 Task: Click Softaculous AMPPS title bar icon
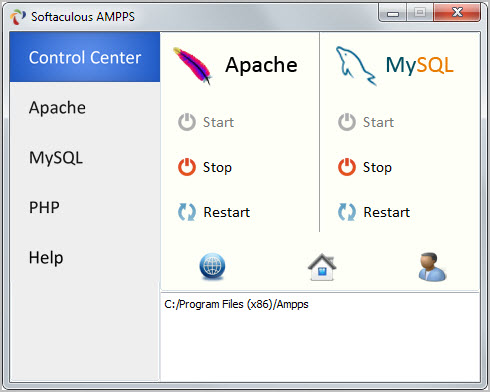[18, 17]
